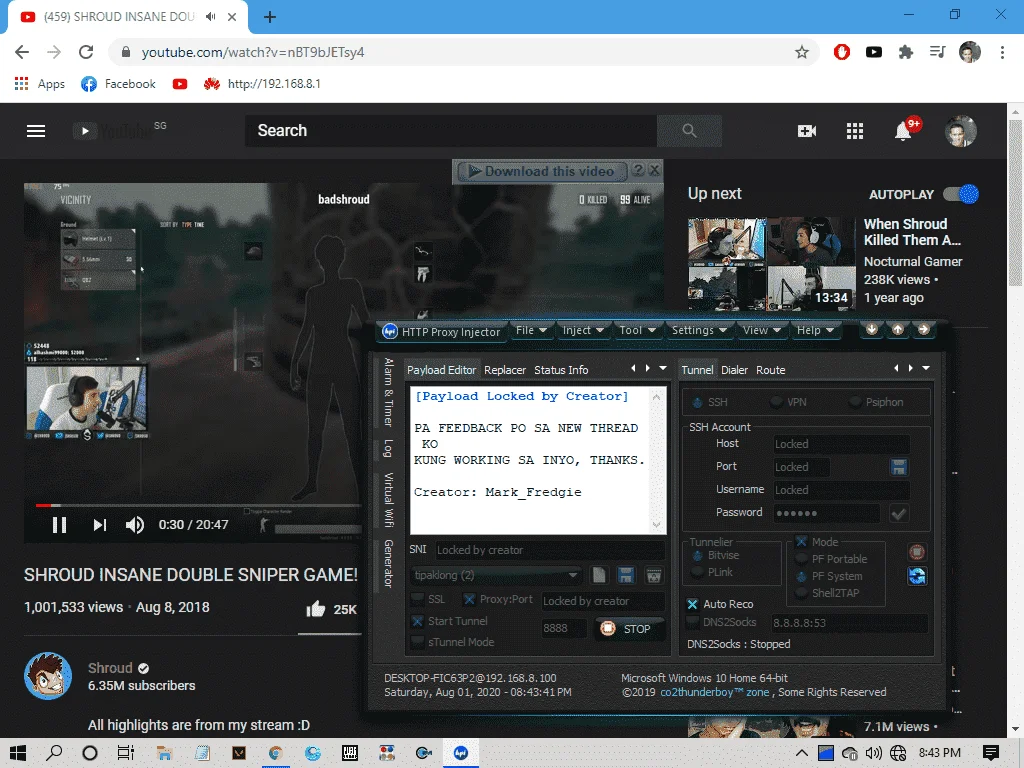Save config with floppy icon below SNI
Screen dimensions: 1024x768
[x=626, y=575]
